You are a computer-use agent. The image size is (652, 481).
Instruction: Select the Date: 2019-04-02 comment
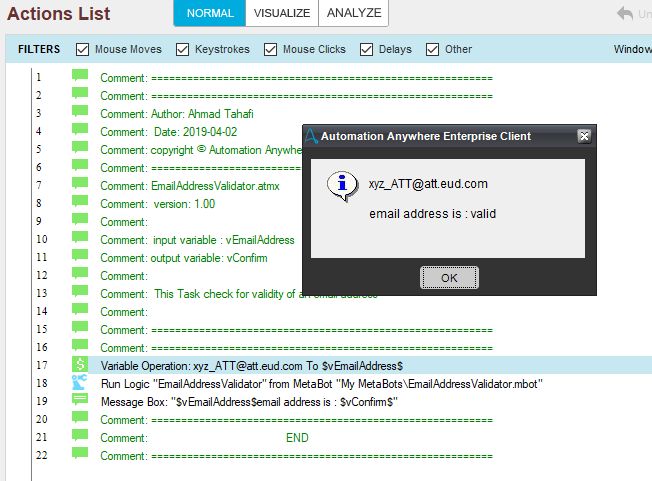pos(168,132)
